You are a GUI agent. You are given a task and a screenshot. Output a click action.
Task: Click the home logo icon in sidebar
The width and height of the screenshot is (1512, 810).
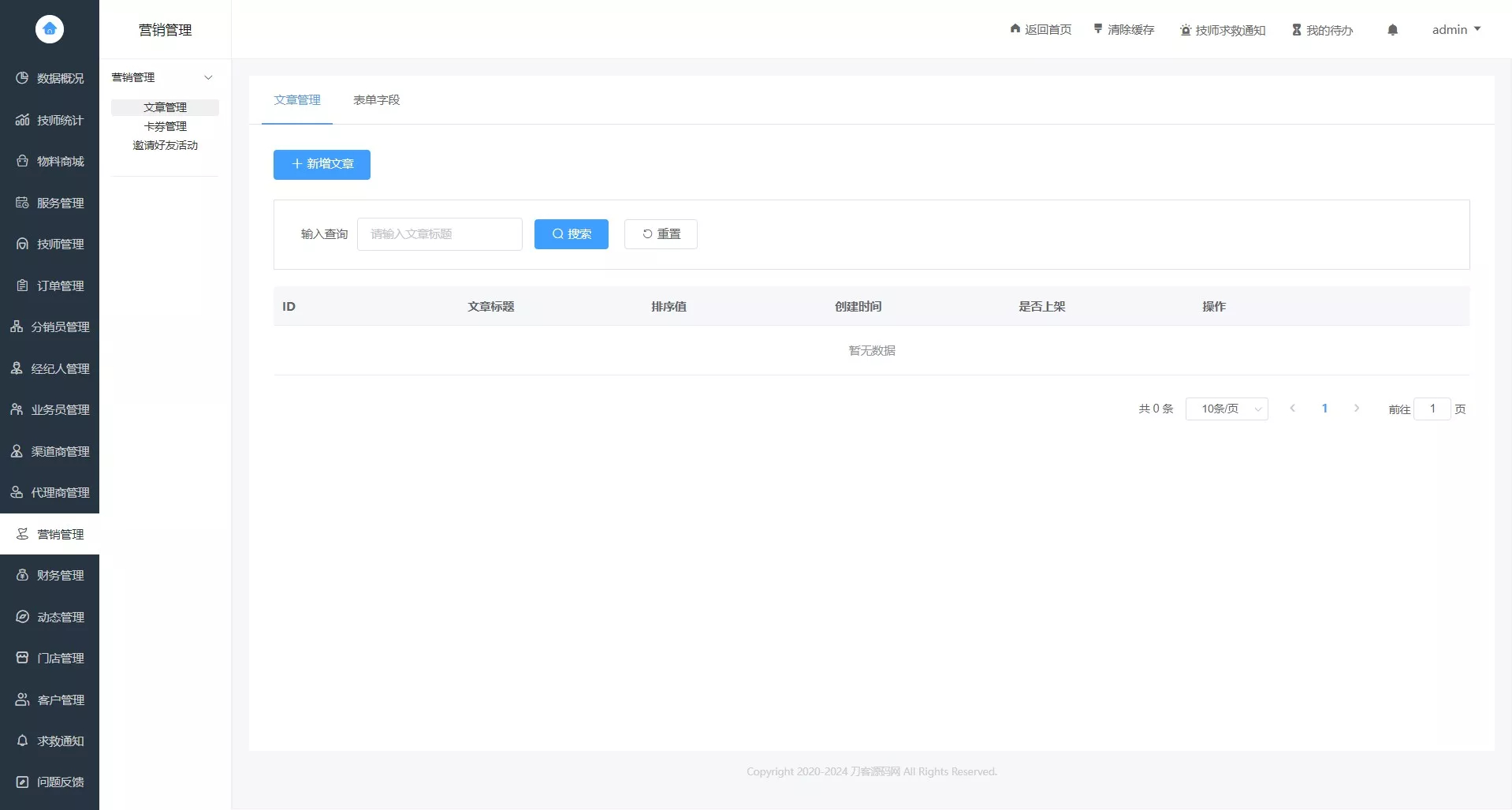point(50,29)
